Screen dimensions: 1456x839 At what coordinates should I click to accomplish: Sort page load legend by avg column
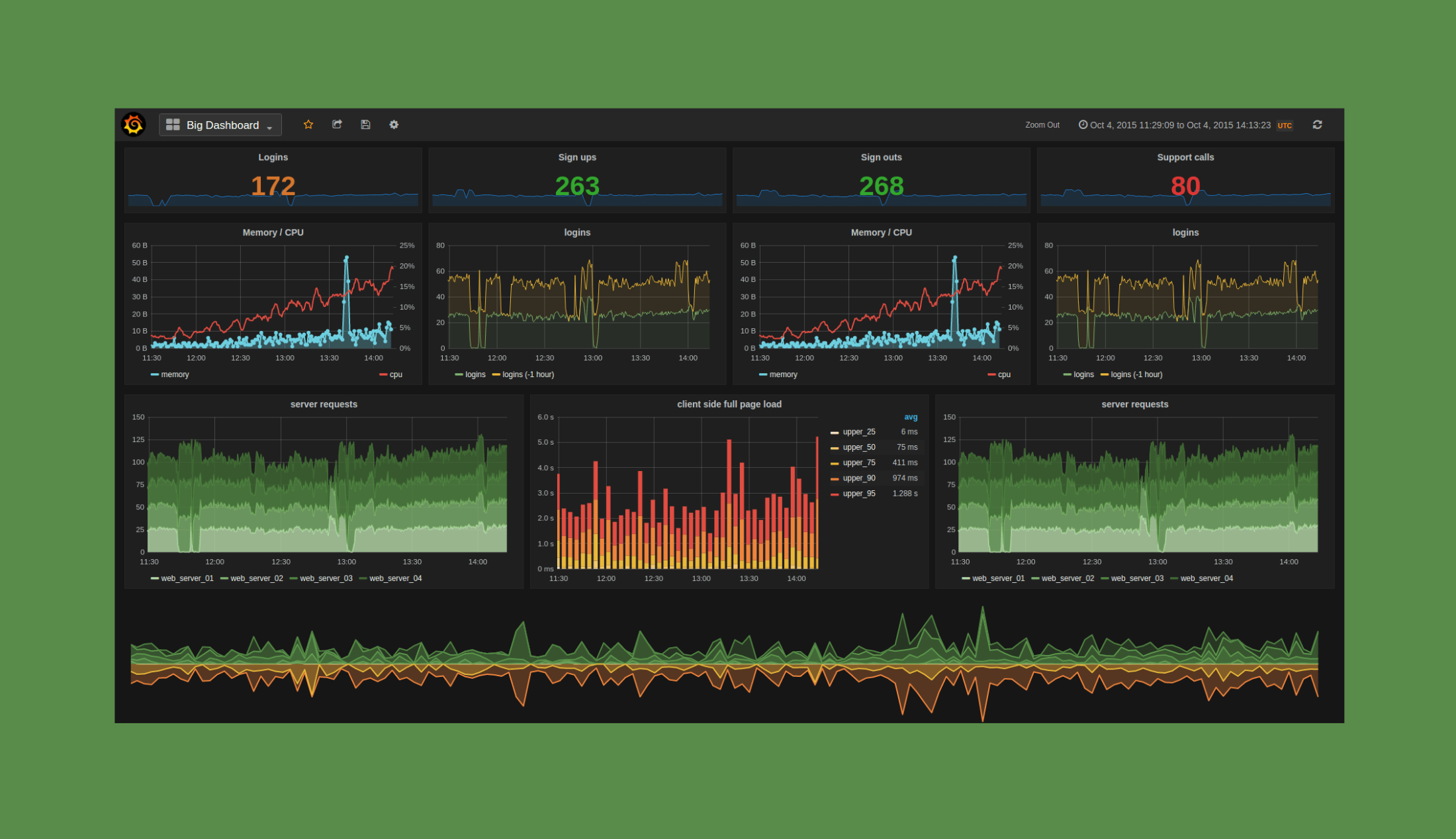(911, 417)
